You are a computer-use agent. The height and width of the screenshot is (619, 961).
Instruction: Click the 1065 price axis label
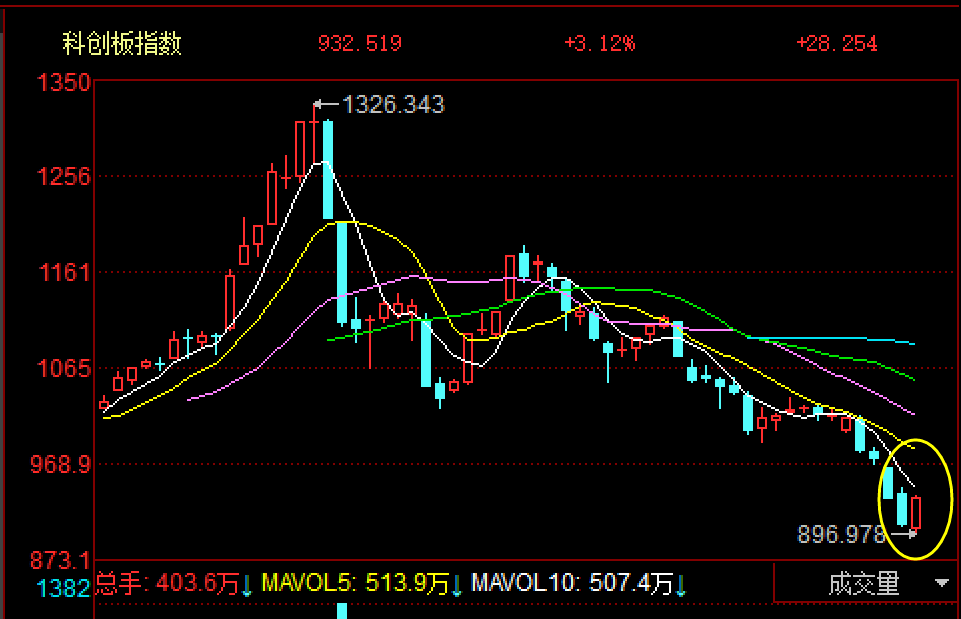point(64,369)
